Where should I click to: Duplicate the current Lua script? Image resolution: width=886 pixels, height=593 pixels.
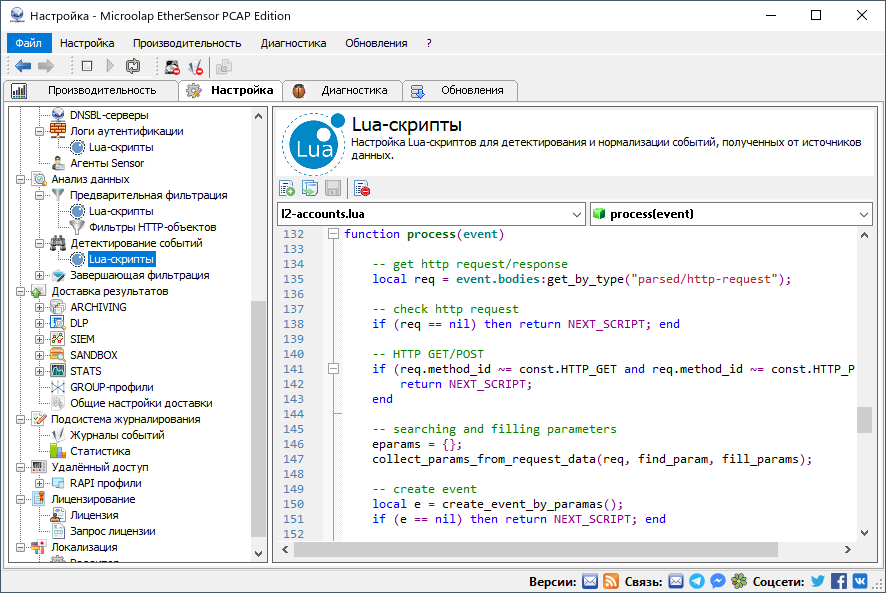[308, 187]
